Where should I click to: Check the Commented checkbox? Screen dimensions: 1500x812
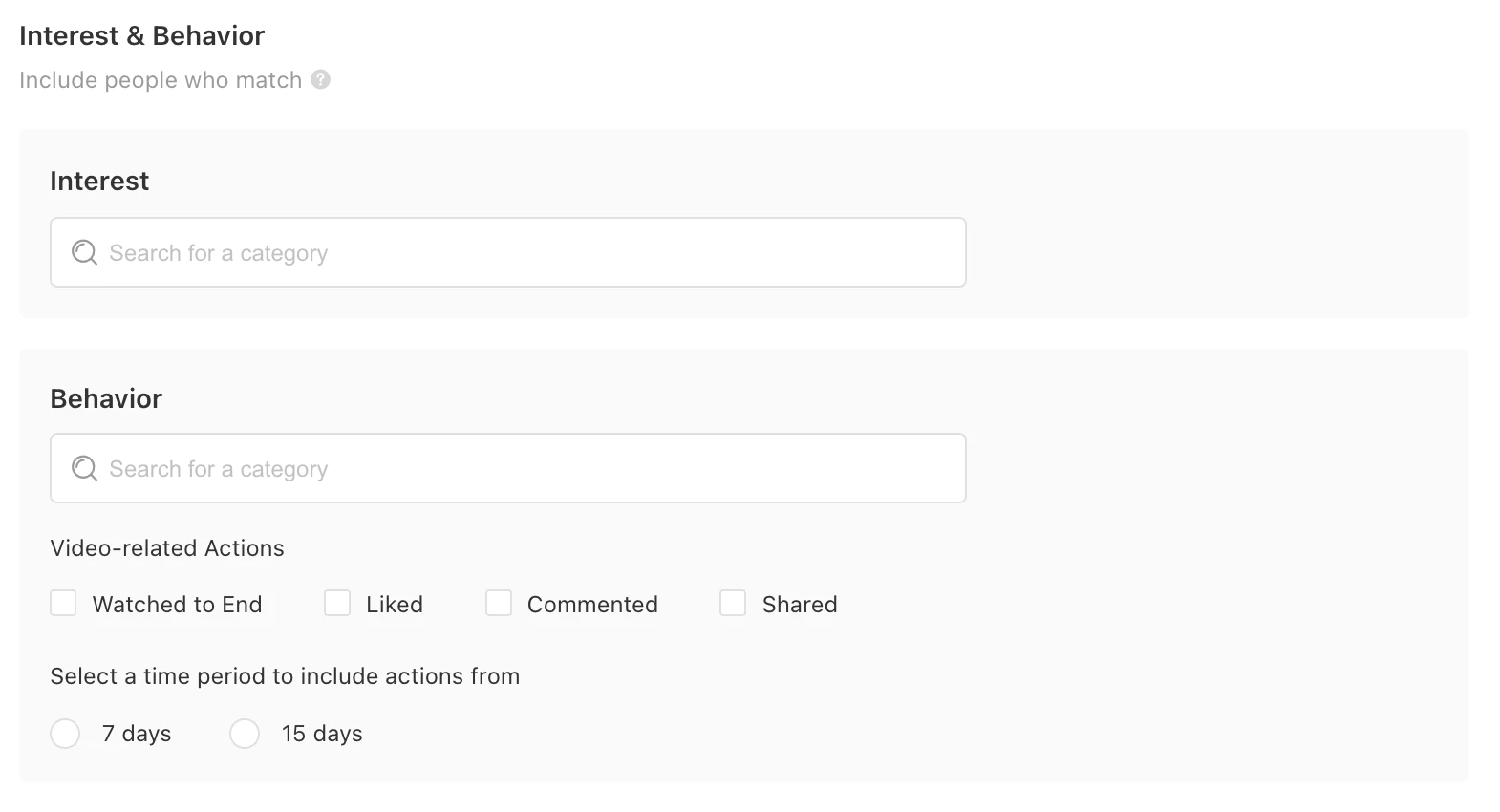pos(499,604)
